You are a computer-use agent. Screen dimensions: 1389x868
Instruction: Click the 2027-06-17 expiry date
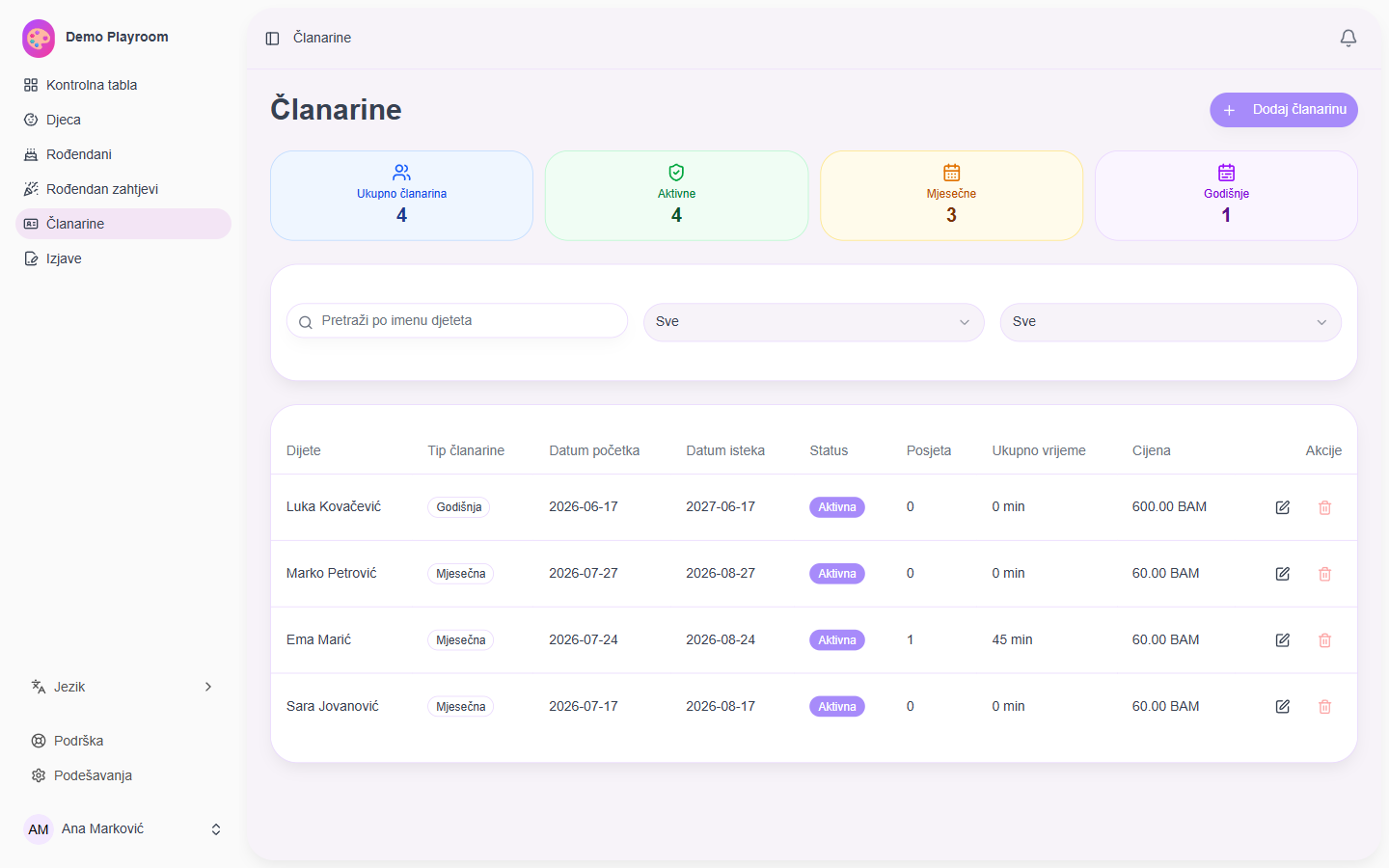pyautogui.click(x=721, y=506)
